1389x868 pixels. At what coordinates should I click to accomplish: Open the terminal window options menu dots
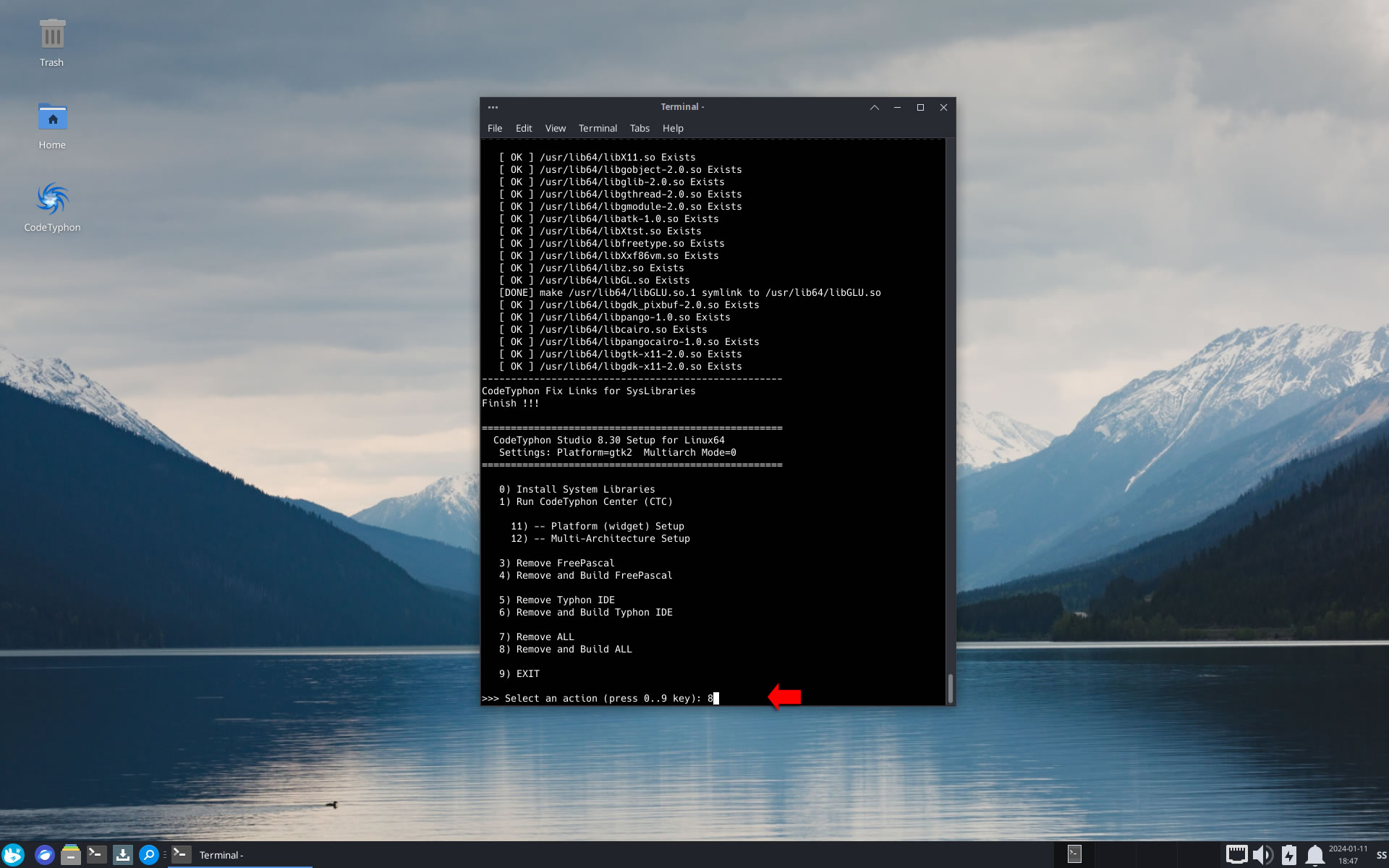493,107
